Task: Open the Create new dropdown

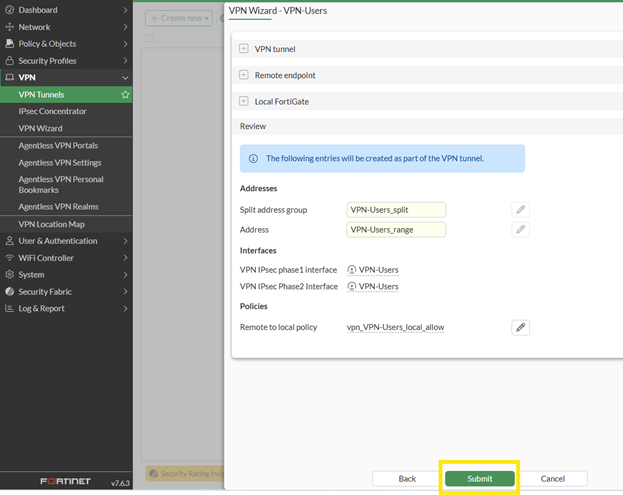Action: pos(179,18)
